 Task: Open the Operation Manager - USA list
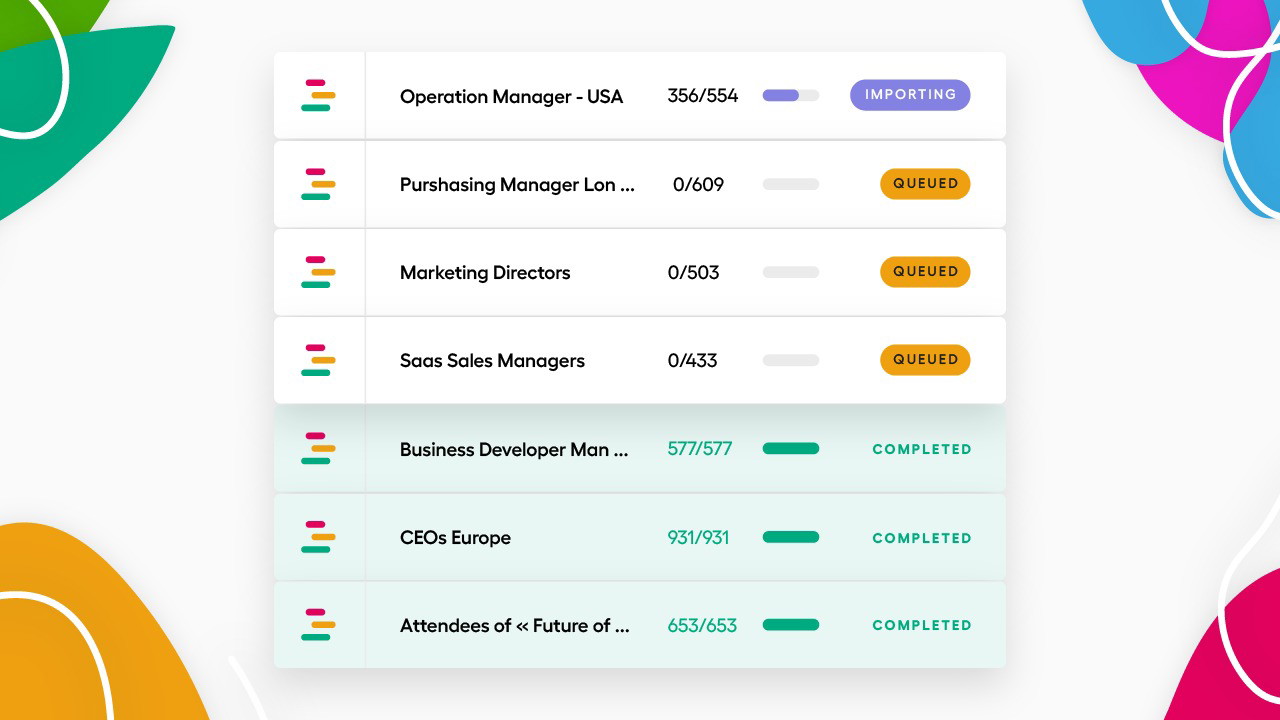511,97
